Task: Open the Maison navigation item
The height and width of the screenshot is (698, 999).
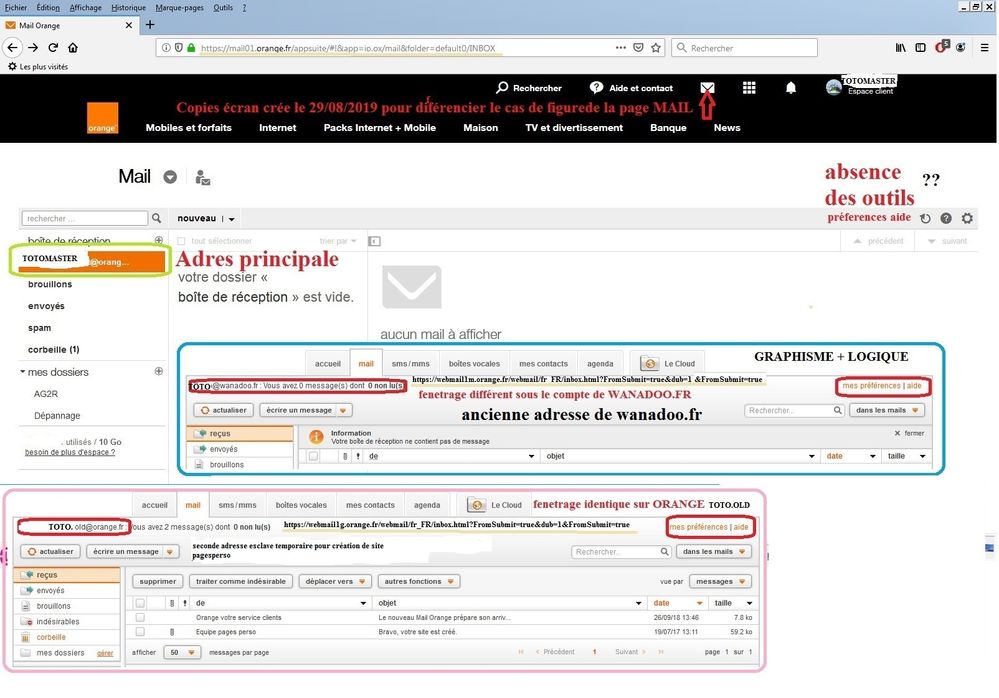Action: (480, 127)
